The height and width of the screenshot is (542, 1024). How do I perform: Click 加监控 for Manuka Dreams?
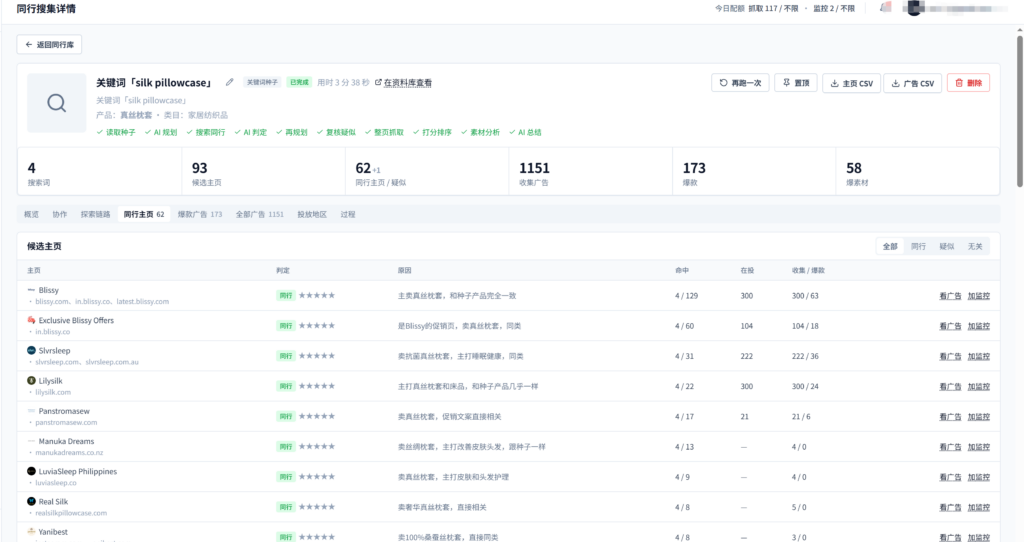[978, 447]
